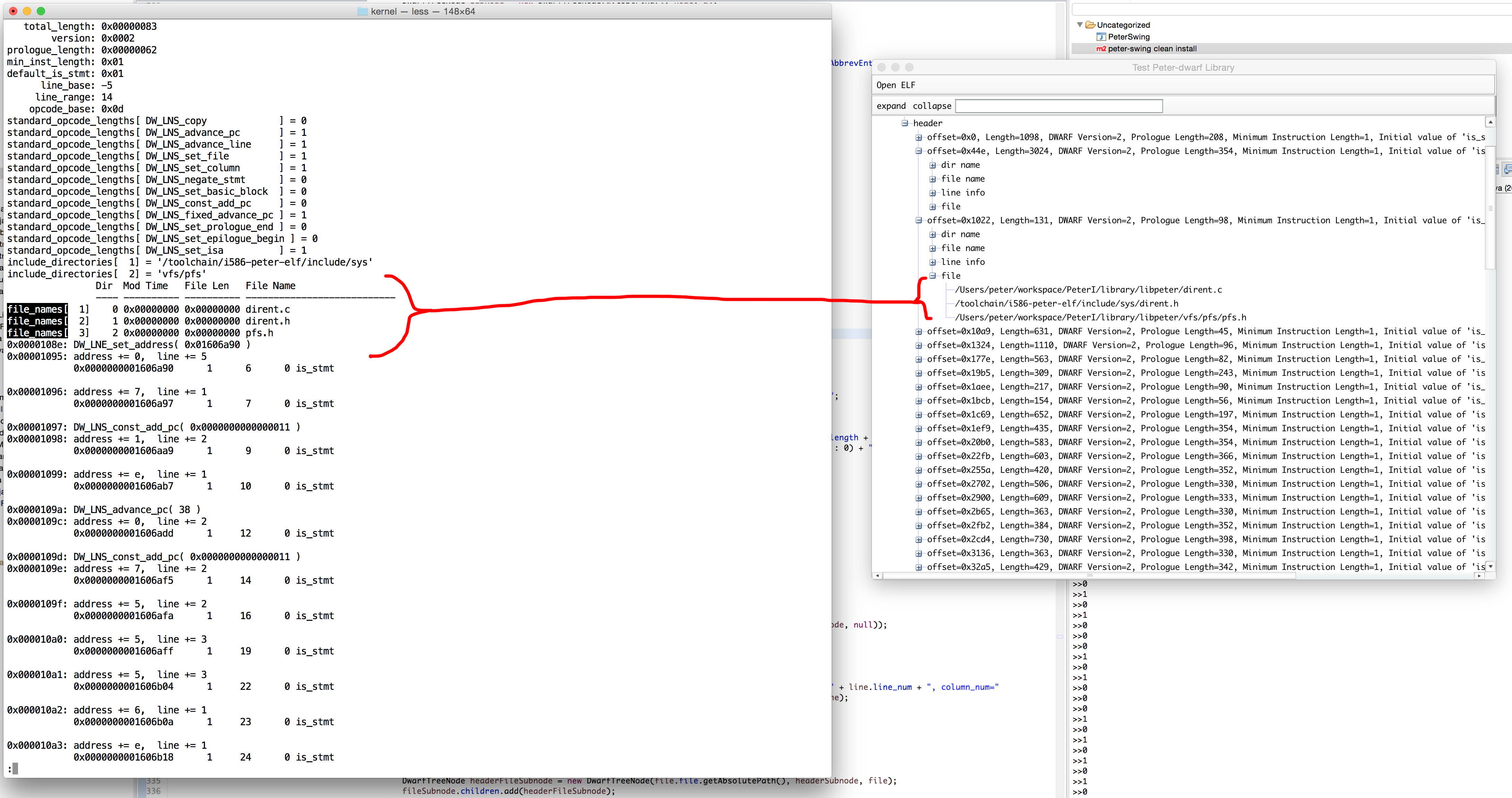1512x798 pixels.
Task: Click the include_directories vfs/pfs line
Action: (106, 274)
